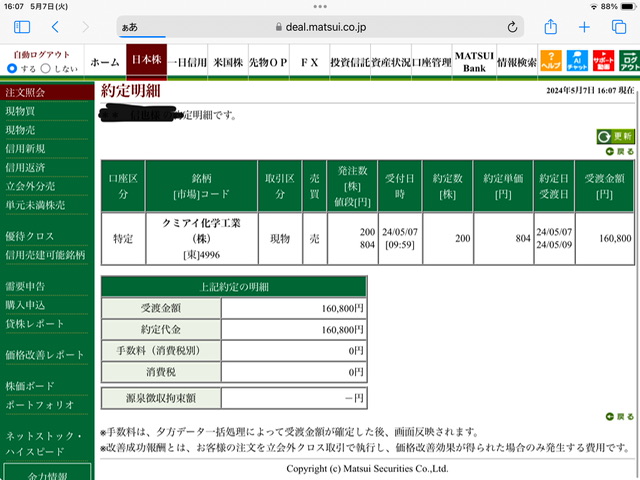Select ポートフォリオ in the sidebar
640x480 pixels.
(x=40, y=404)
